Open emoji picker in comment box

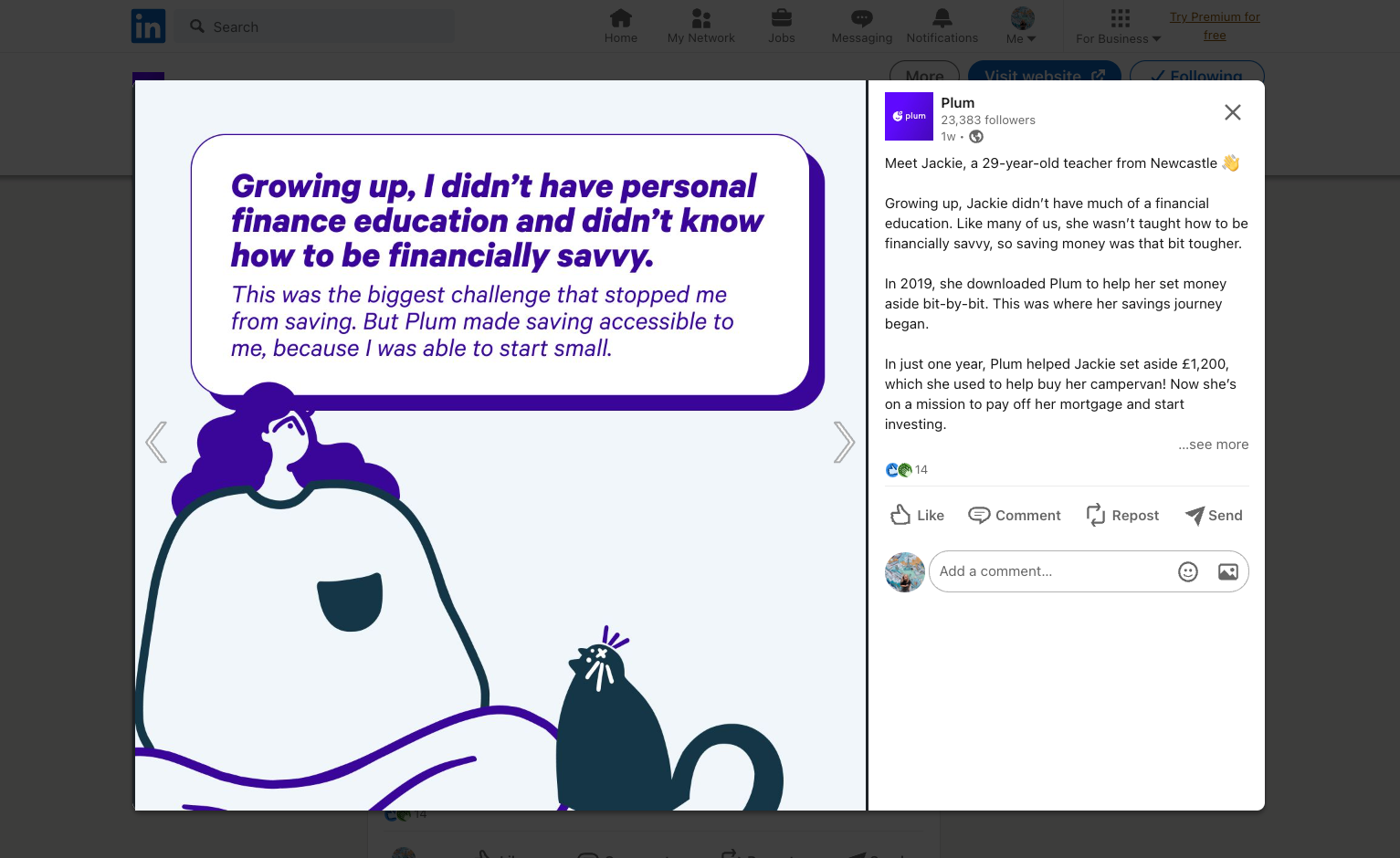[1188, 571]
